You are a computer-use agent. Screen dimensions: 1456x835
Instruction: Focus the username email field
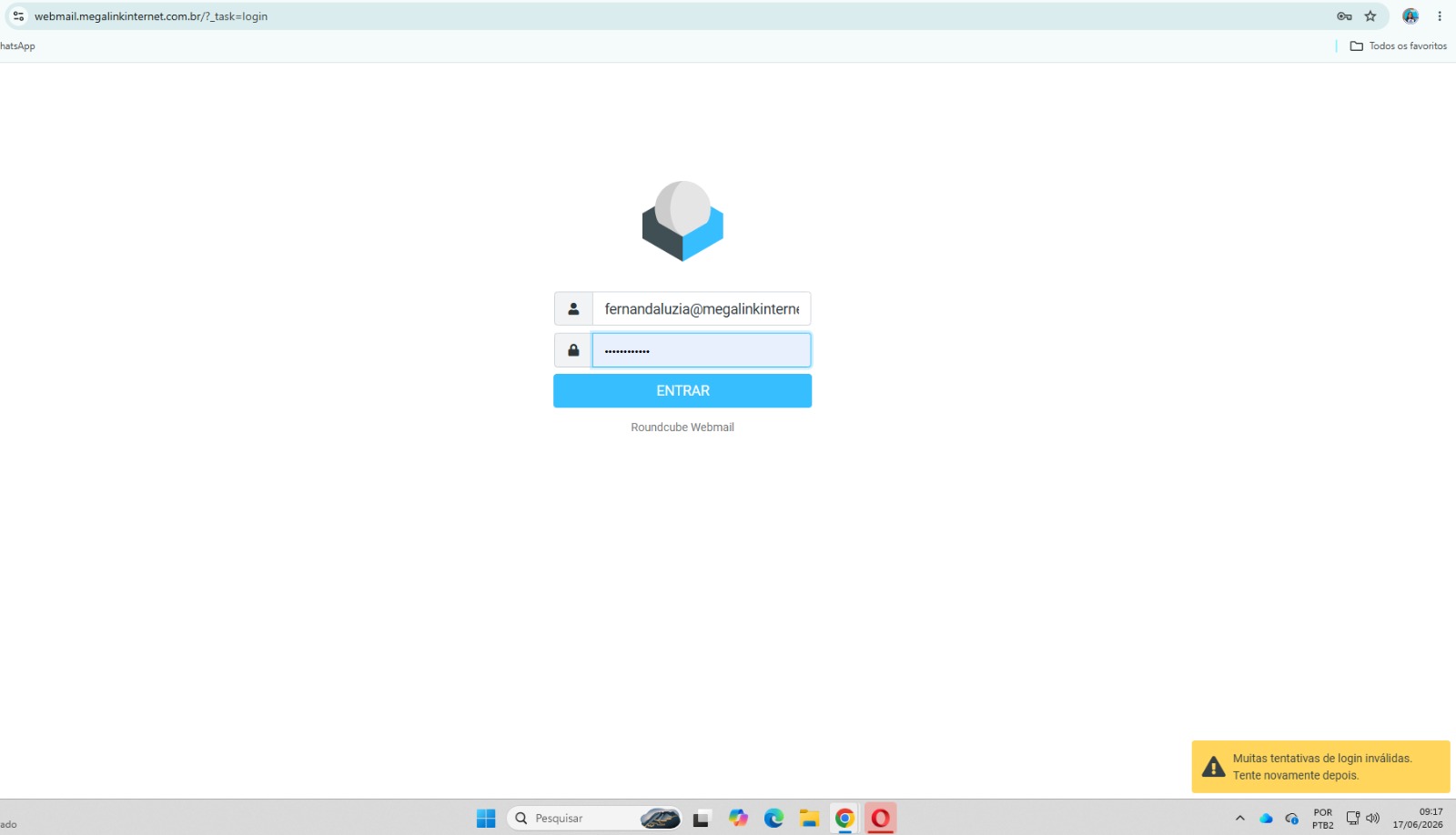(x=702, y=309)
